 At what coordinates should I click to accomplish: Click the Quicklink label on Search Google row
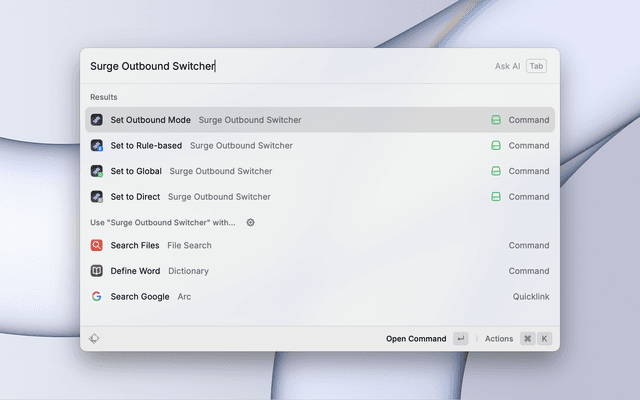[531, 297]
